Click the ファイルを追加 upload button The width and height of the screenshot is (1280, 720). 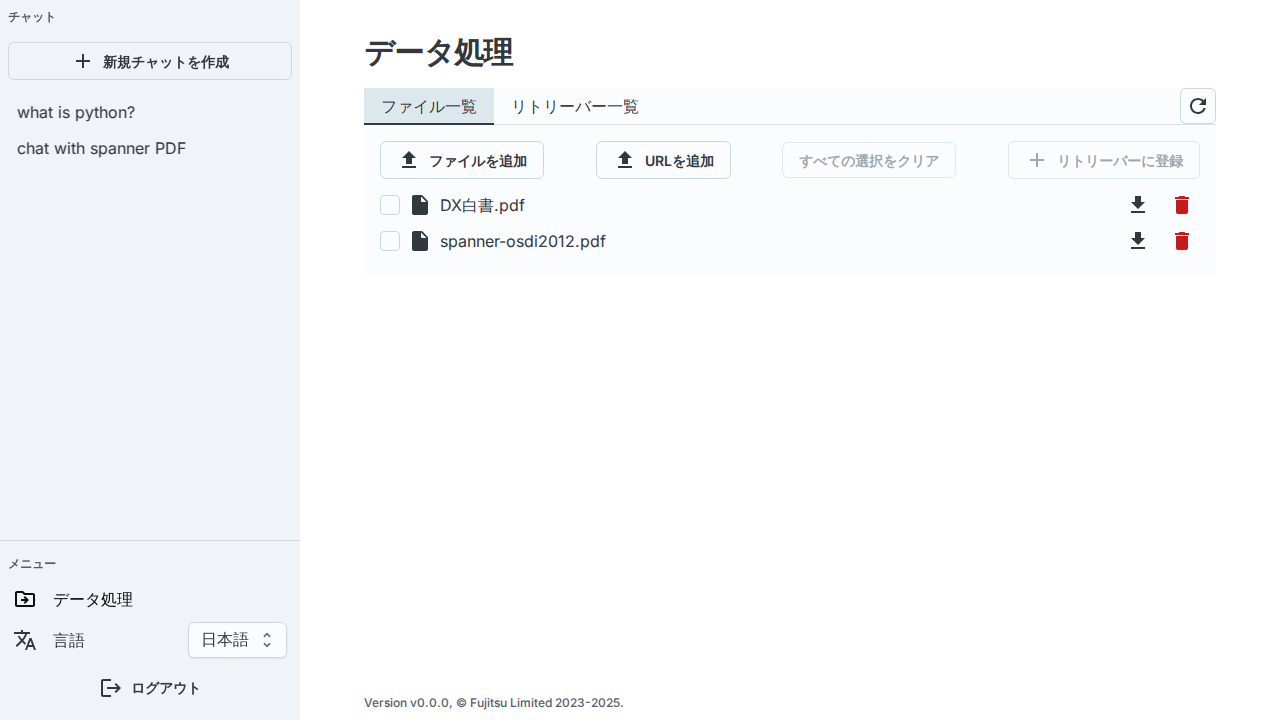(462, 160)
